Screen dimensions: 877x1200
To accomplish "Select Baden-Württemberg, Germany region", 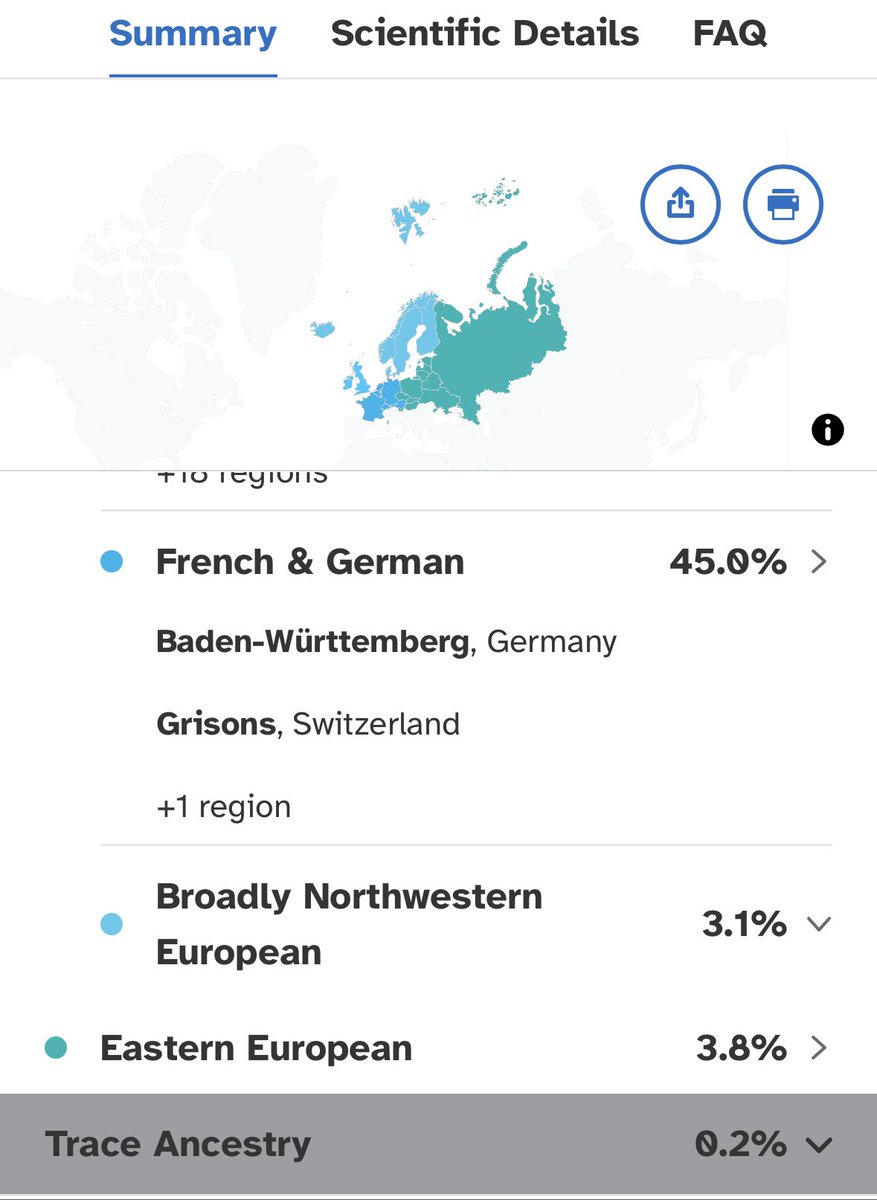I will [386, 641].
